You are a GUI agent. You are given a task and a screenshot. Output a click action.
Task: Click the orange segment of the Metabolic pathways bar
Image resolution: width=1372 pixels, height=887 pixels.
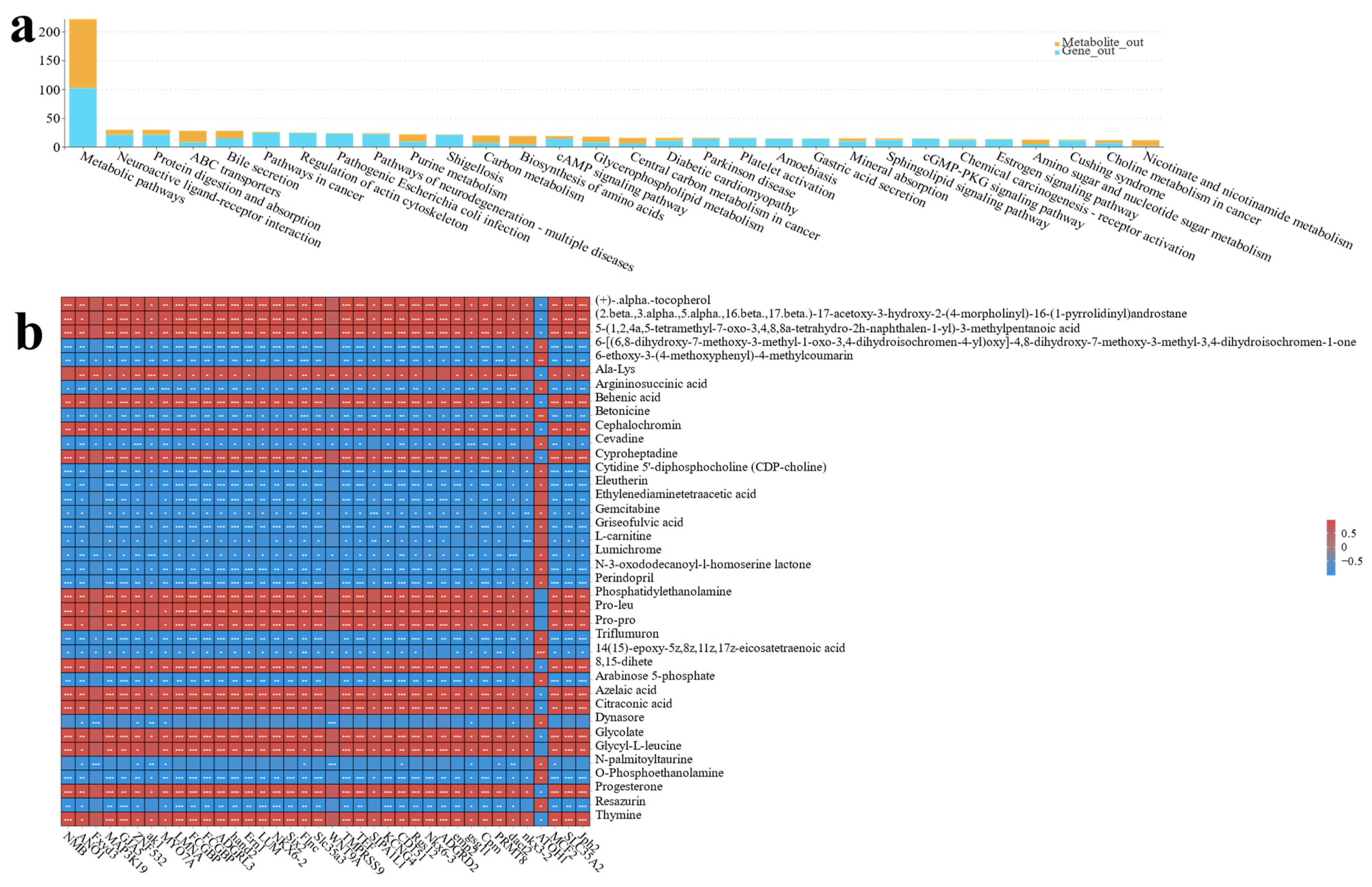point(83,53)
